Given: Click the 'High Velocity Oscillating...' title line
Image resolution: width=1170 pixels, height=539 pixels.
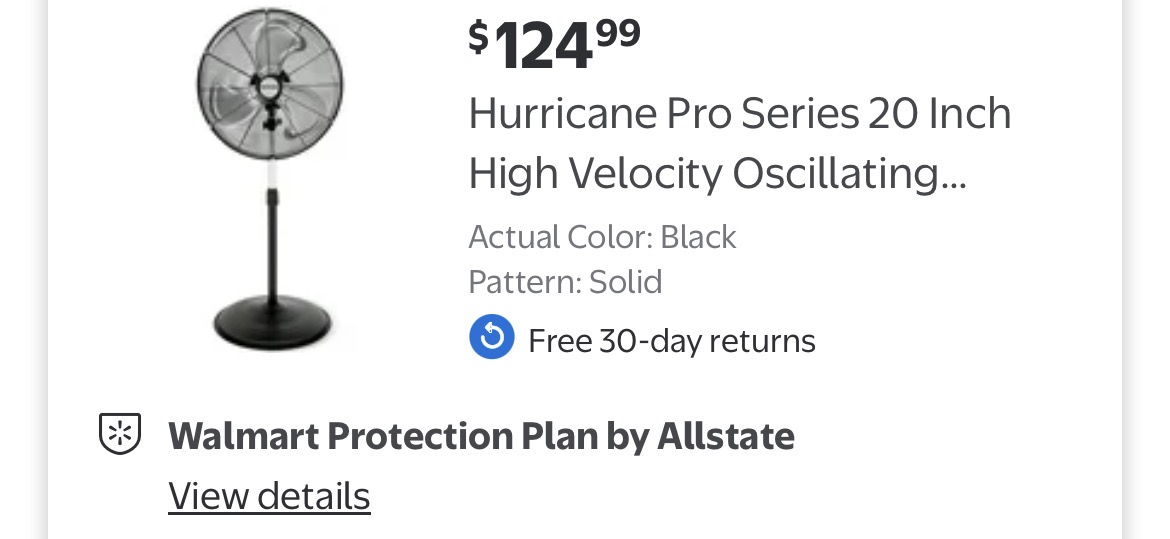Looking at the screenshot, I should coord(717,174).
